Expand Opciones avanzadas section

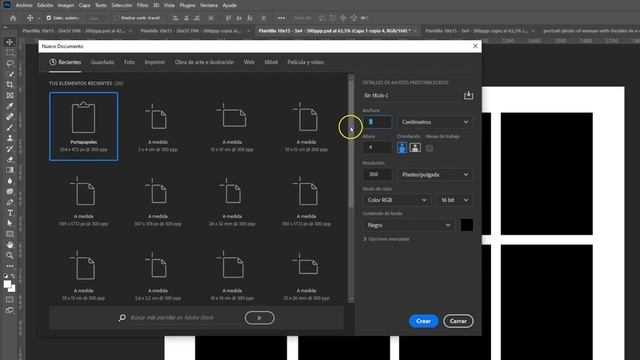point(386,239)
